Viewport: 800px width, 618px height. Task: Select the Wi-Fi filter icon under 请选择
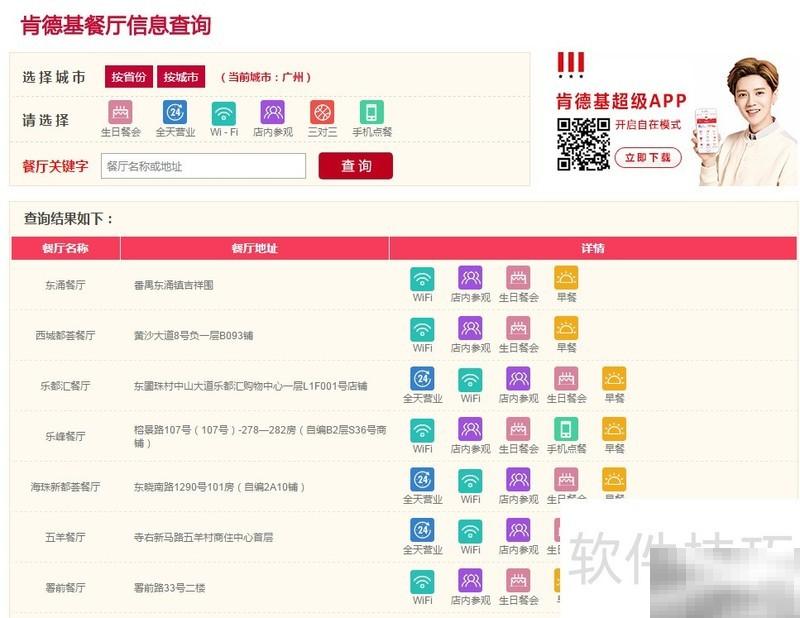click(220, 114)
